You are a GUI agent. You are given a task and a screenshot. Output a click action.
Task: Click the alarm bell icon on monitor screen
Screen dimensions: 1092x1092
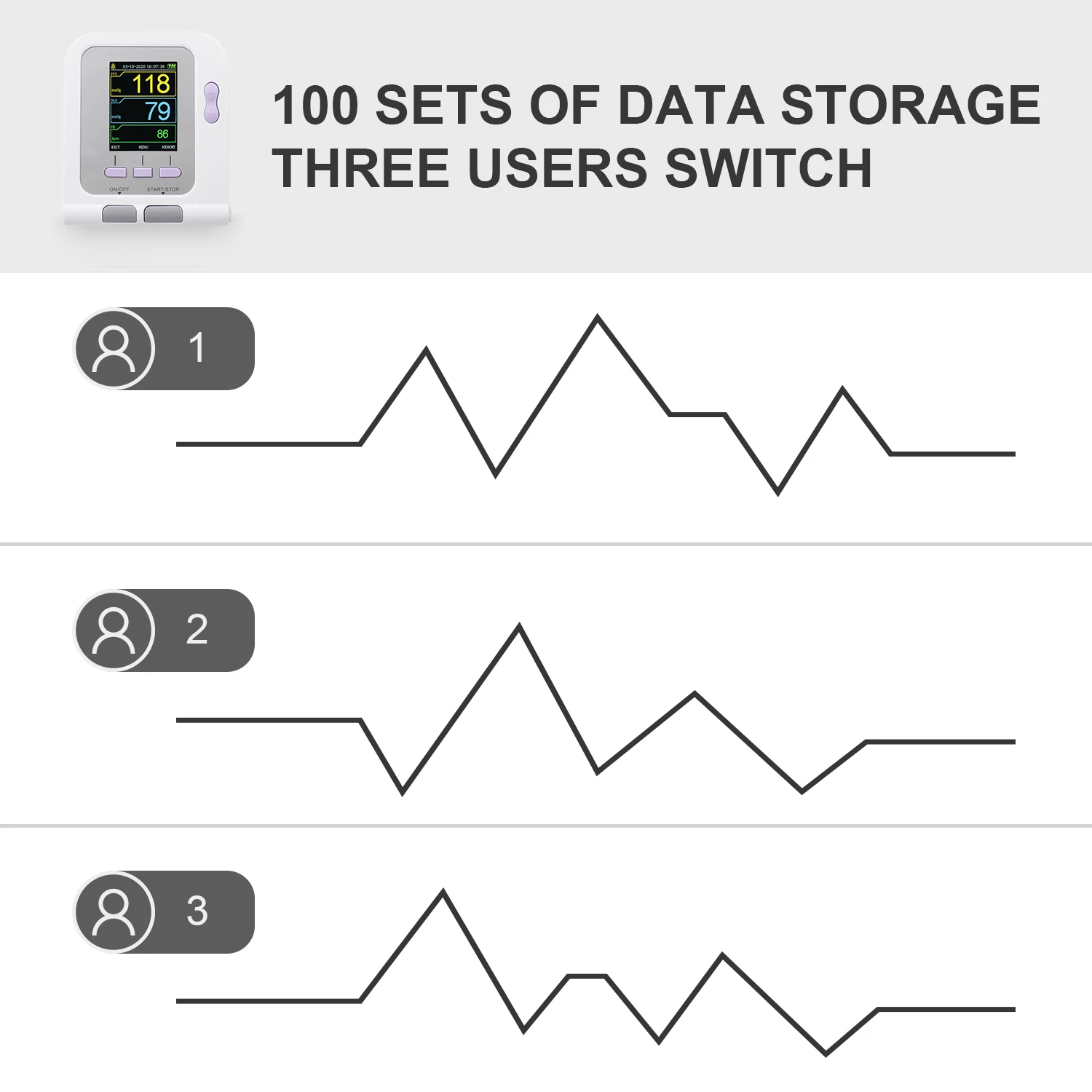coord(114,66)
